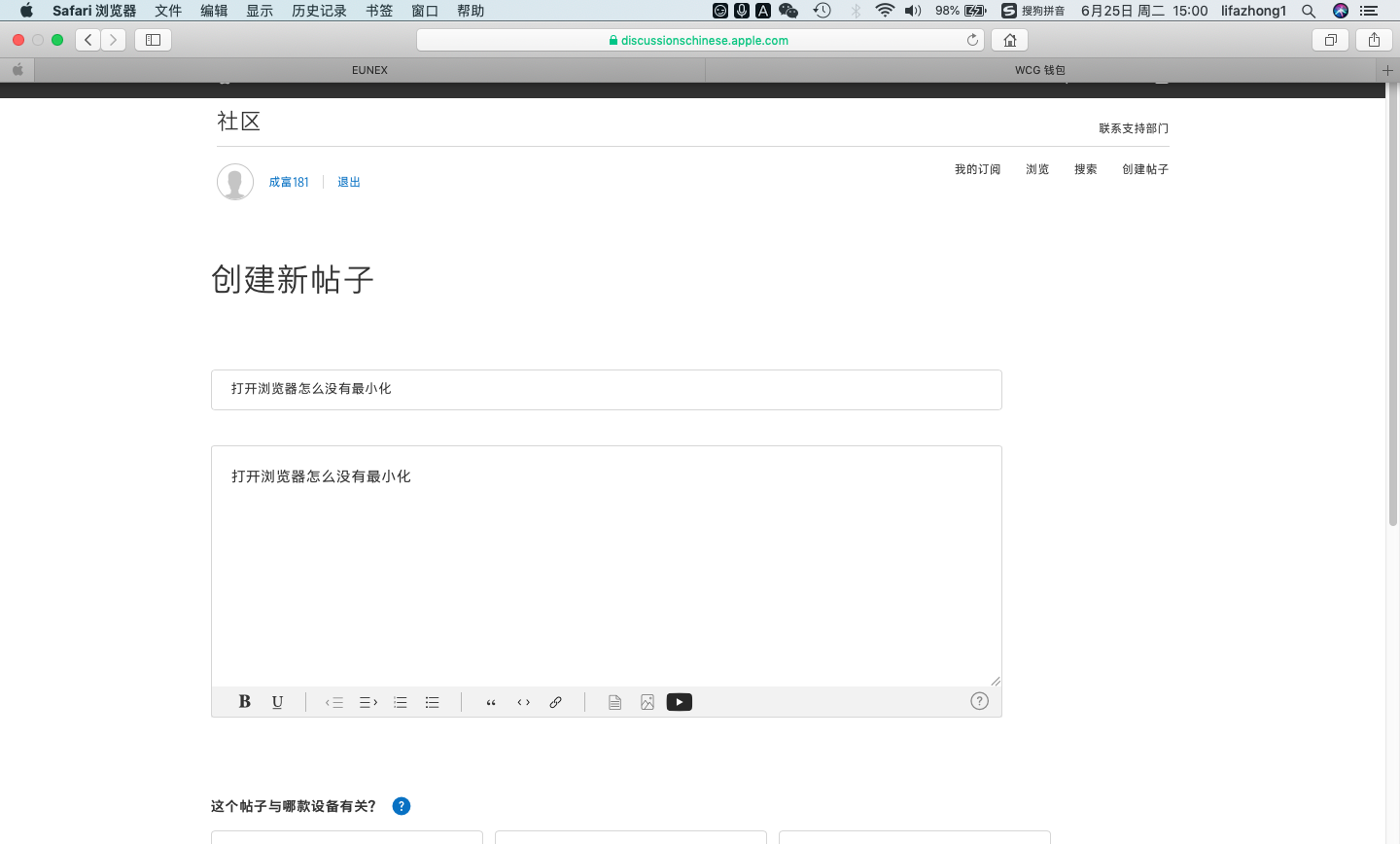
Task: Click the post title input field
Action: pyautogui.click(x=606, y=389)
